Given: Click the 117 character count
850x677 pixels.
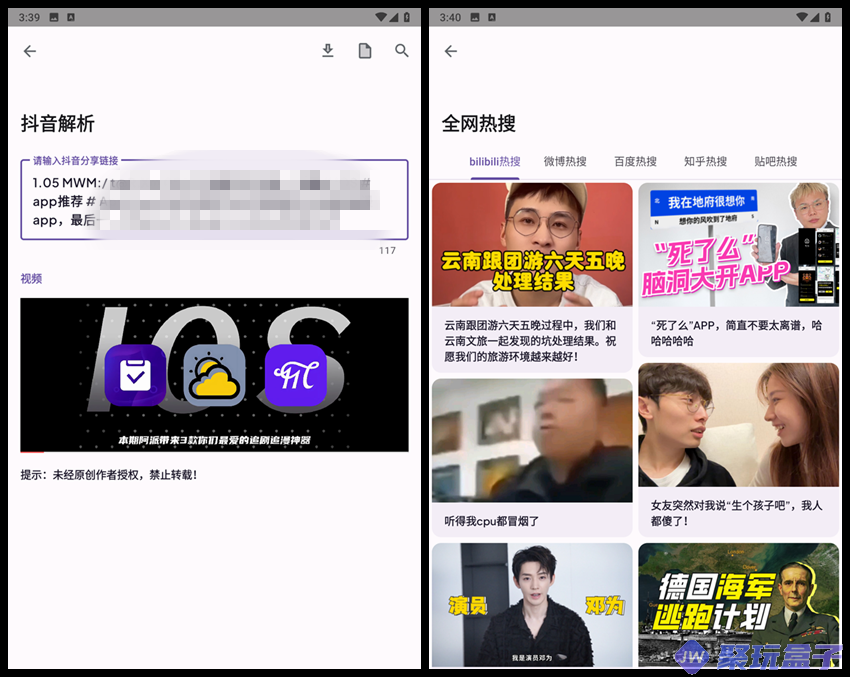Looking at the screenshot, I should pyautogui.click(x=387, y=250).
